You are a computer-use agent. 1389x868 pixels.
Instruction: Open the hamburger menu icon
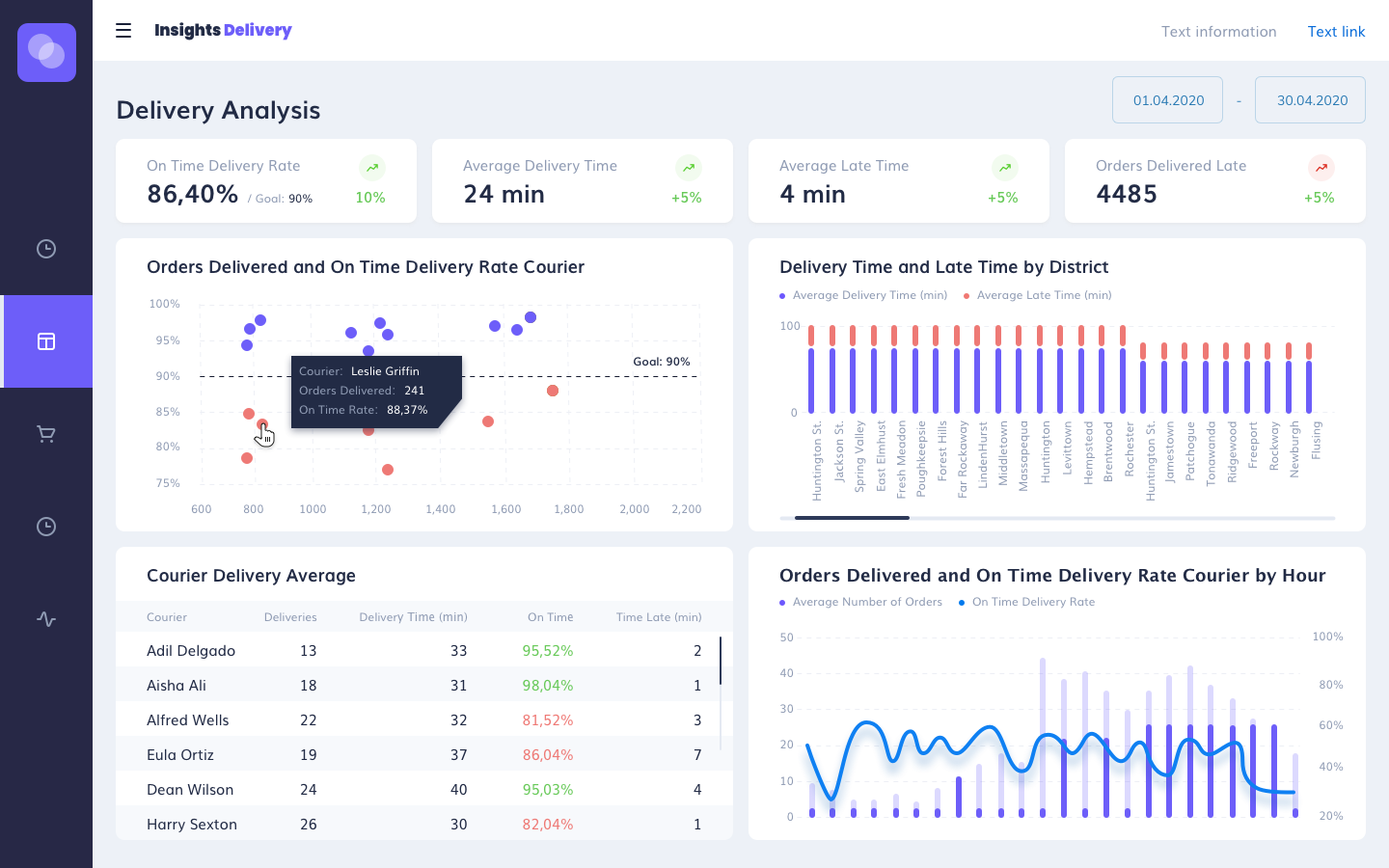[123, 31]
